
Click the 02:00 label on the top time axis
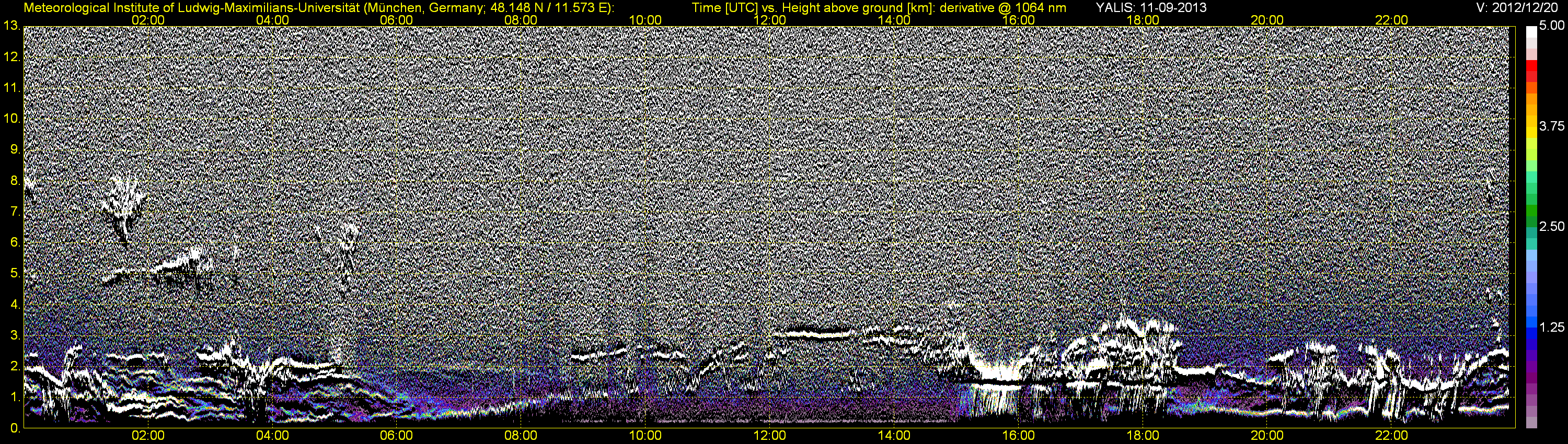click(x=148, y=20)
